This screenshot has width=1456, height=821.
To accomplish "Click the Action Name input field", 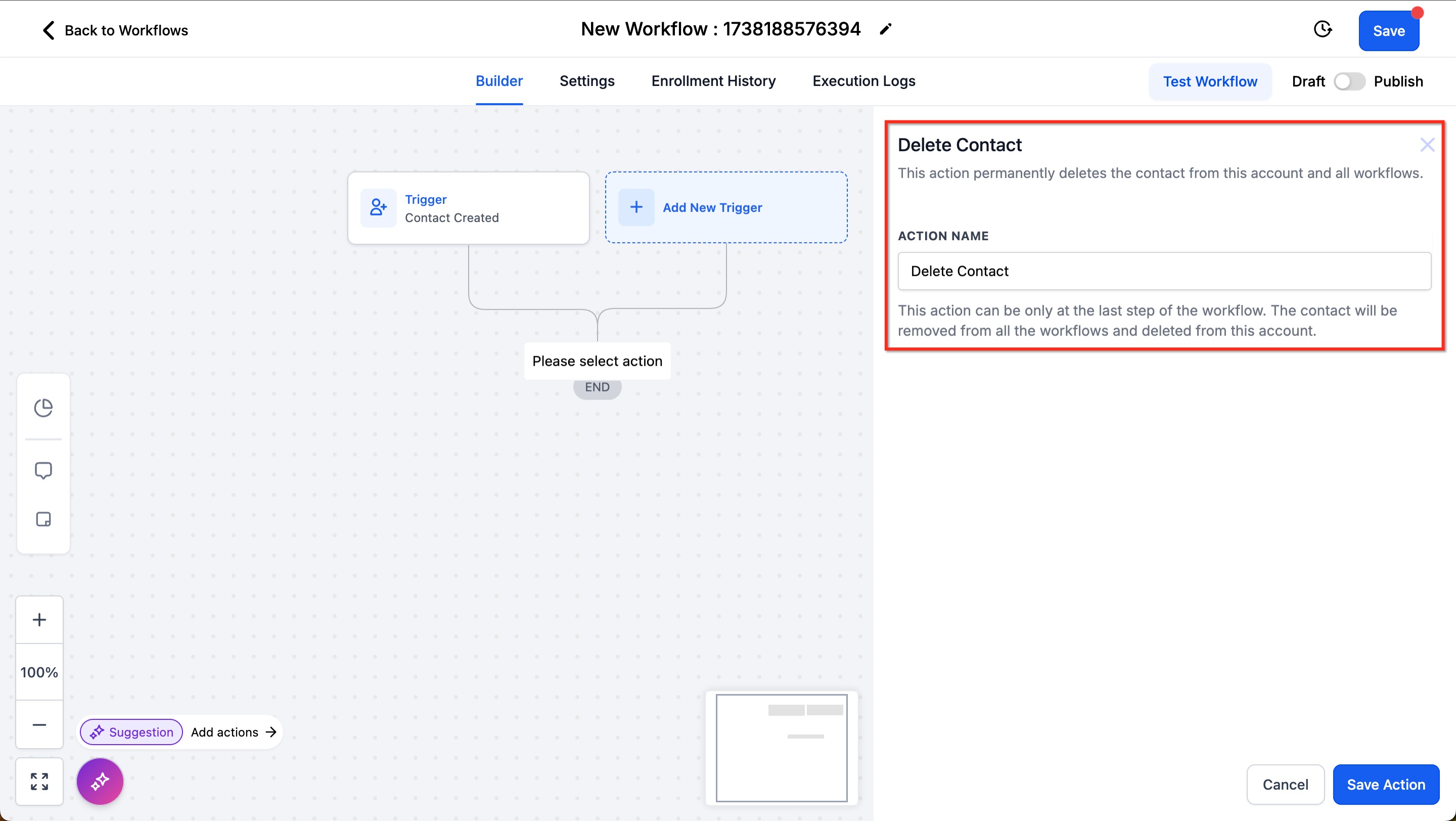I will point(1164,272).
